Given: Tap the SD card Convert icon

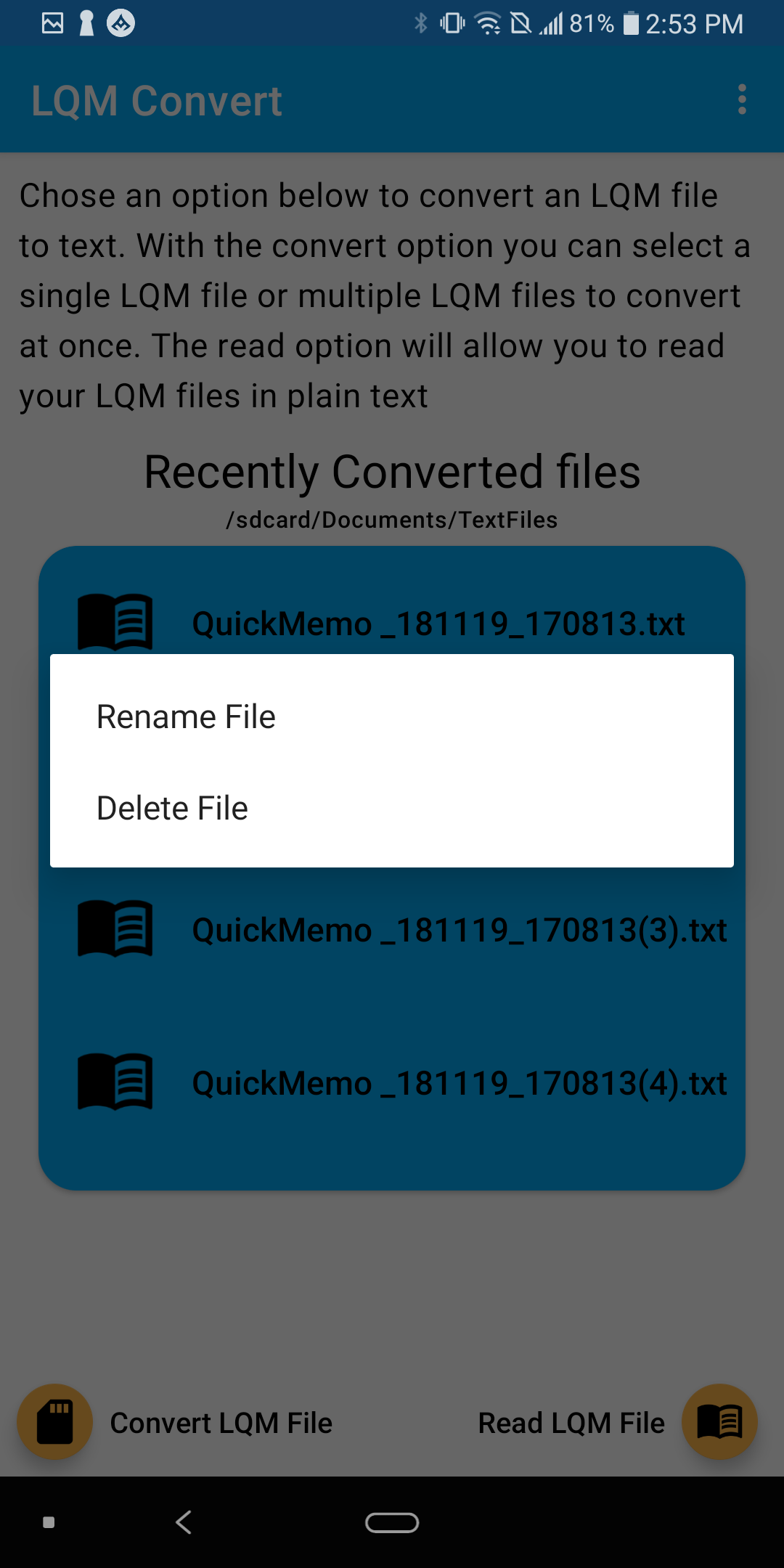Looking at the screenshot, I should tap(55, 1422).
